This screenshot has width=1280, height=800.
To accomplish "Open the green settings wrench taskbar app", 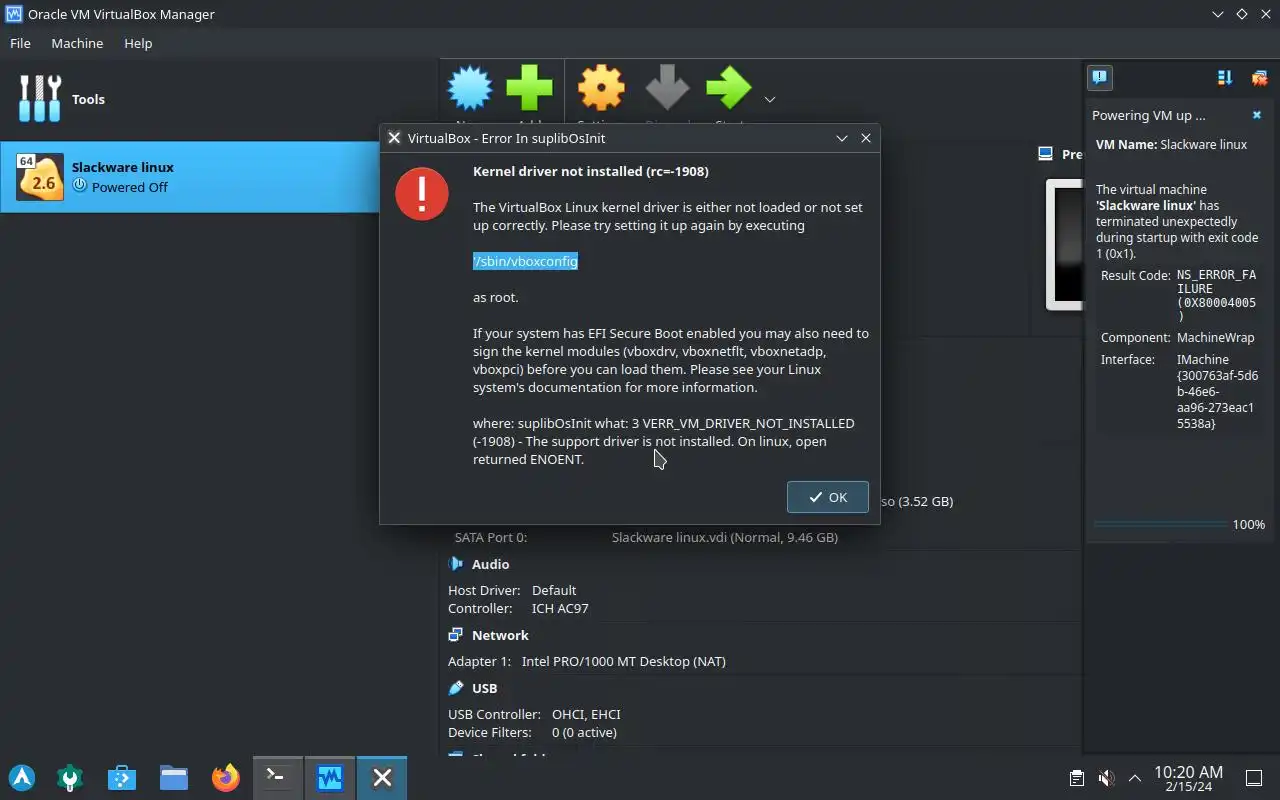I will (x=70, y=777).
